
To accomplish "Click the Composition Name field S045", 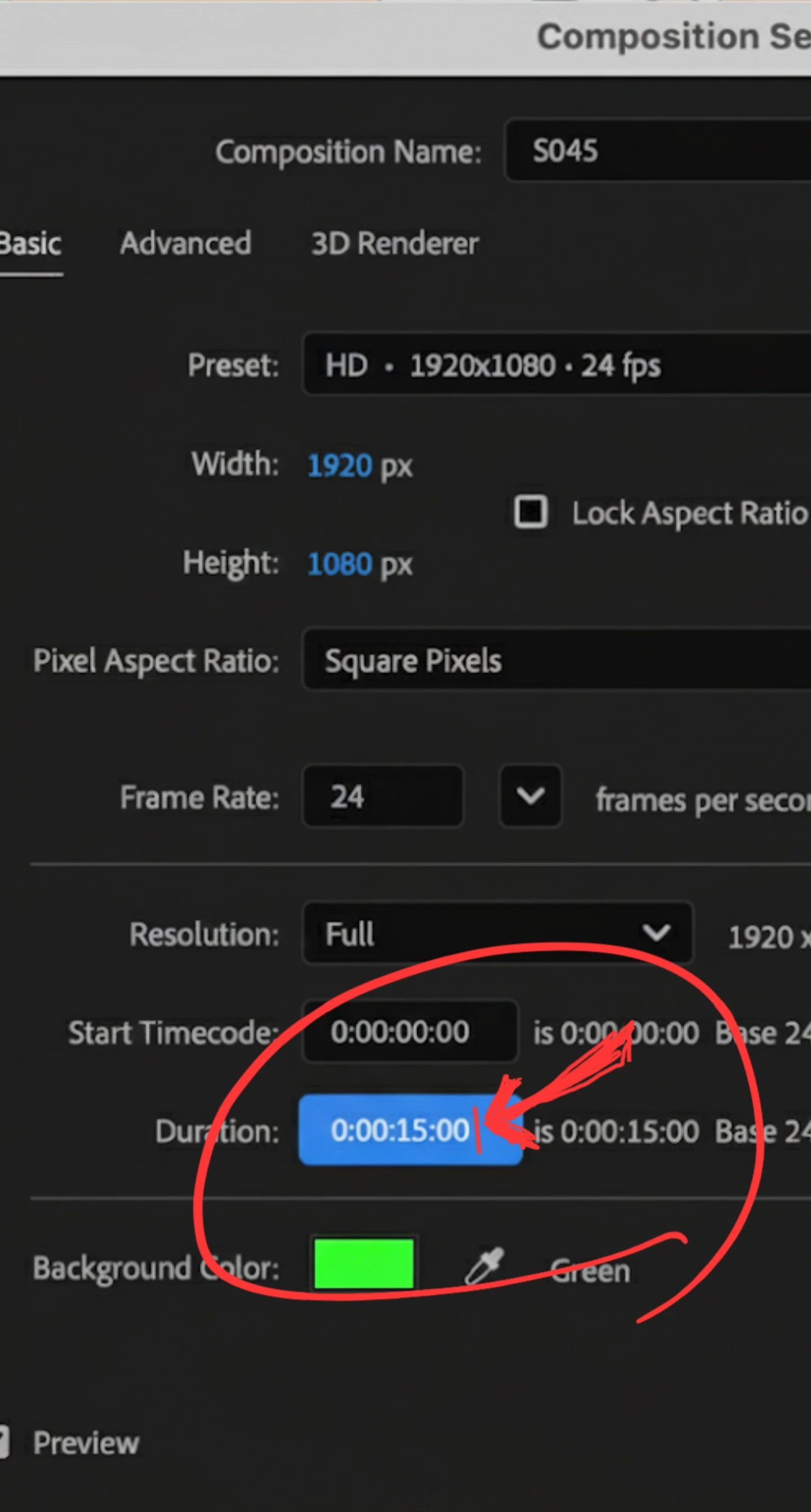I will point(657,150).
